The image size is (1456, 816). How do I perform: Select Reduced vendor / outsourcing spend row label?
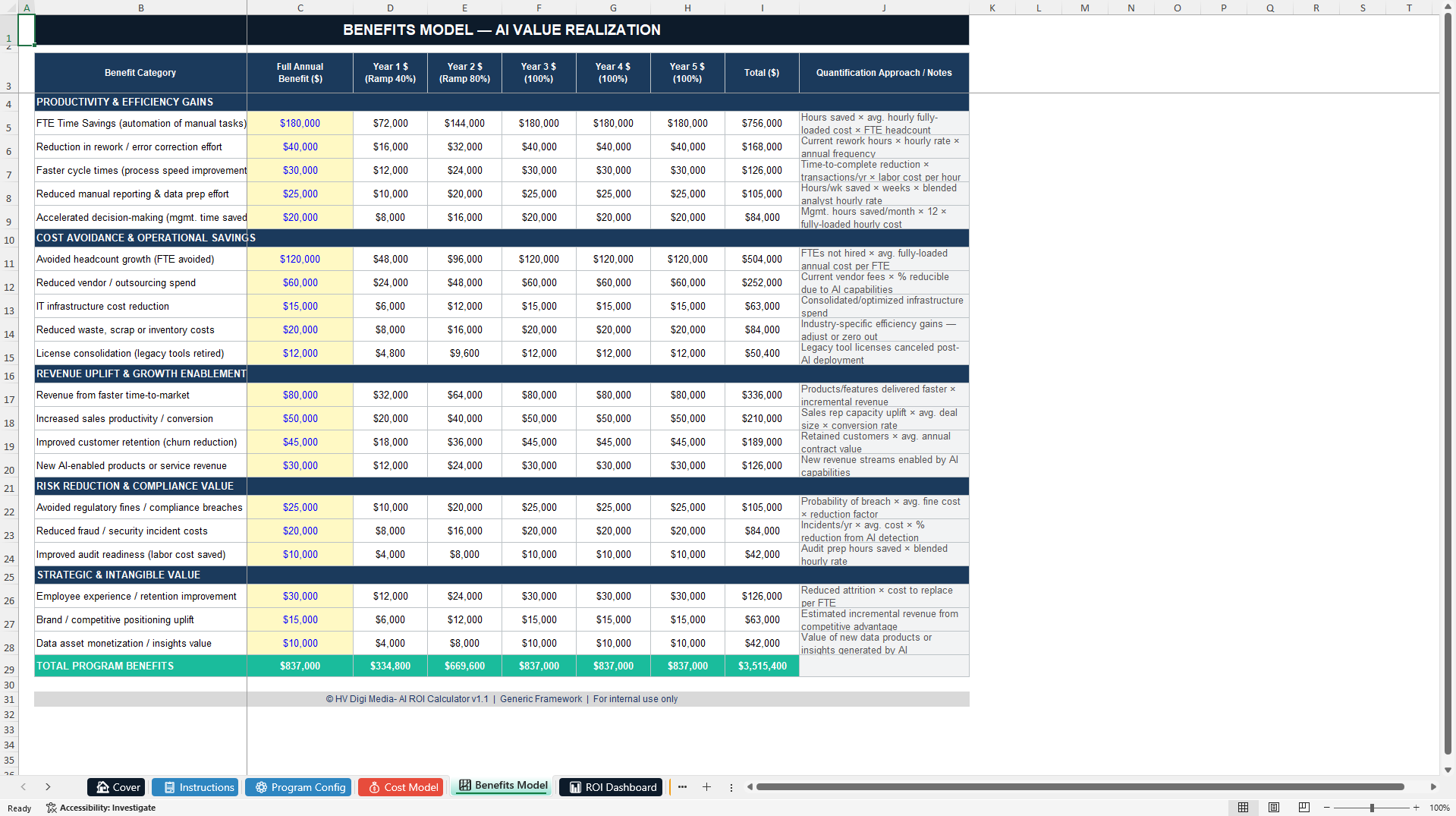coord(140,282)
